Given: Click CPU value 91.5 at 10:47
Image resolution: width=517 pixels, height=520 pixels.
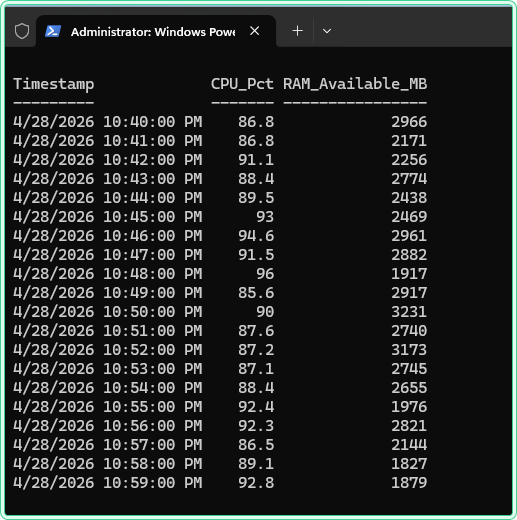Looking at the screenshot, I should pos(256,255).
